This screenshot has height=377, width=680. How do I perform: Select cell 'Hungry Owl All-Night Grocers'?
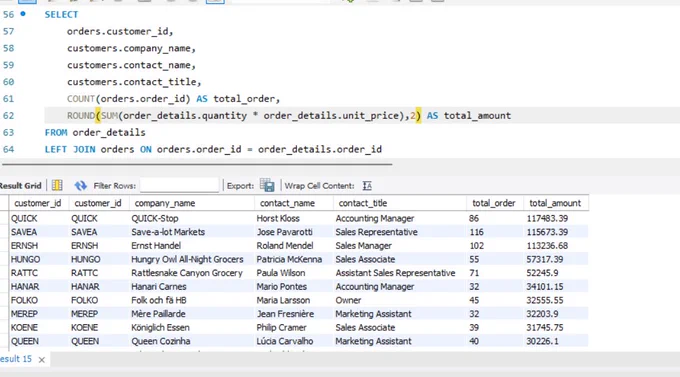[x=187, y=259]
